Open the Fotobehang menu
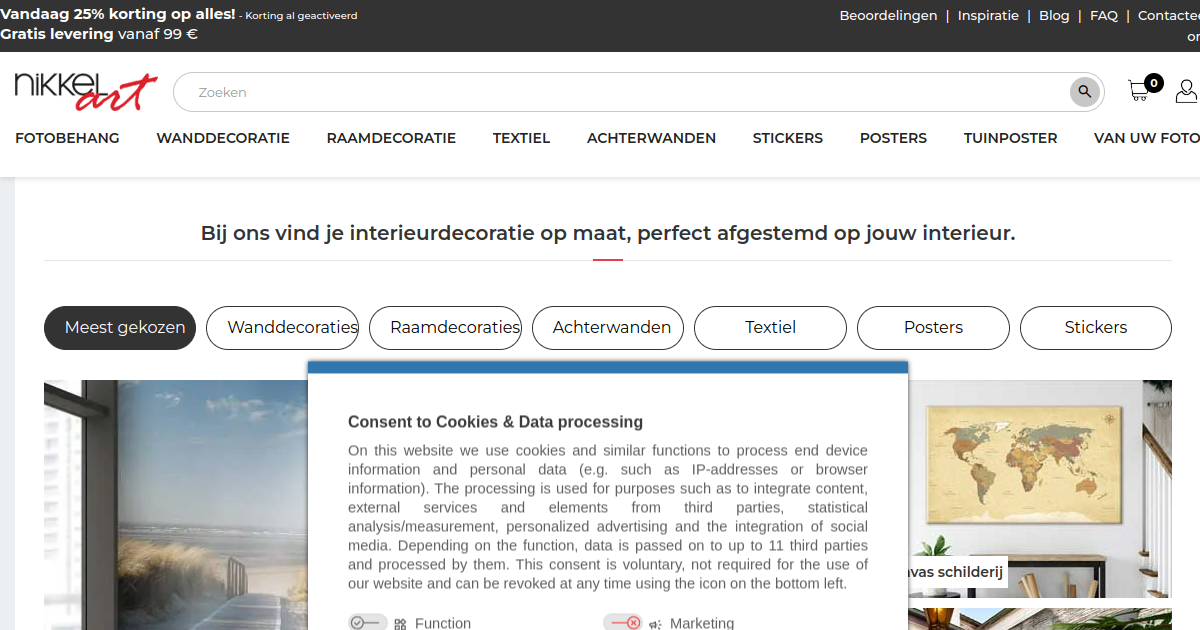This screenshot has height=630, width=1200. coord(67,138)
